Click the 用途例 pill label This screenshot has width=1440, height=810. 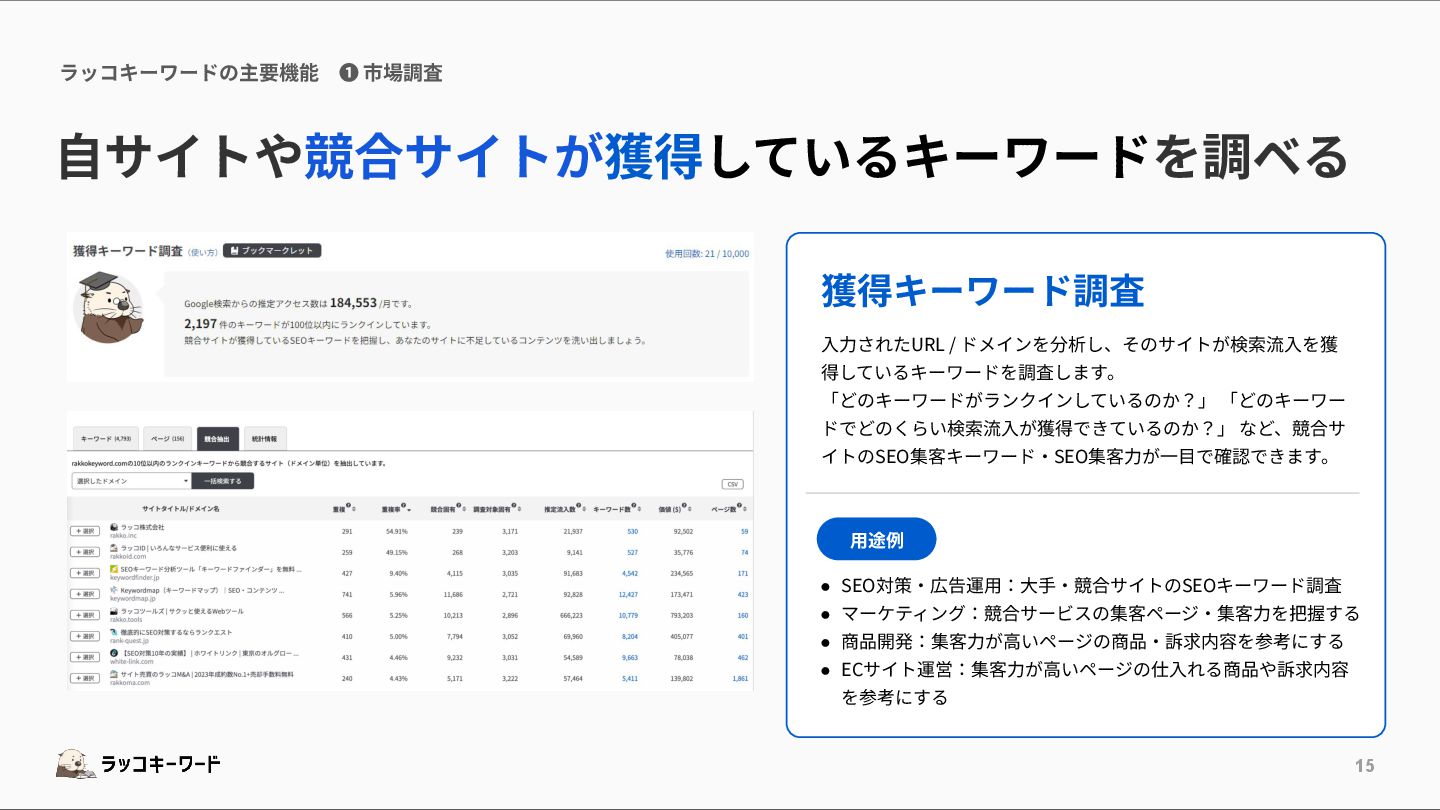(876, 540)
